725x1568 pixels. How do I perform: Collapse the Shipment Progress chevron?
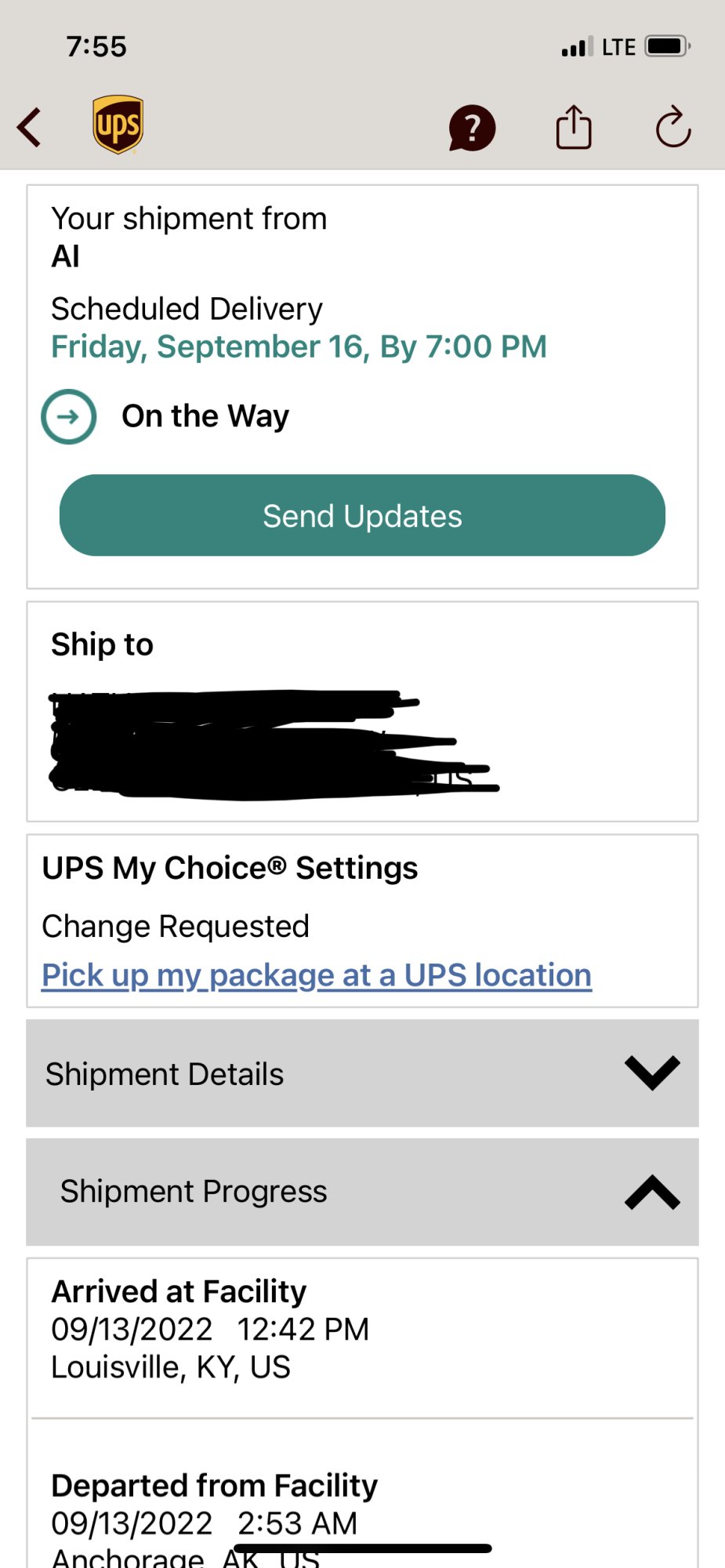[x=652, y=1192]
